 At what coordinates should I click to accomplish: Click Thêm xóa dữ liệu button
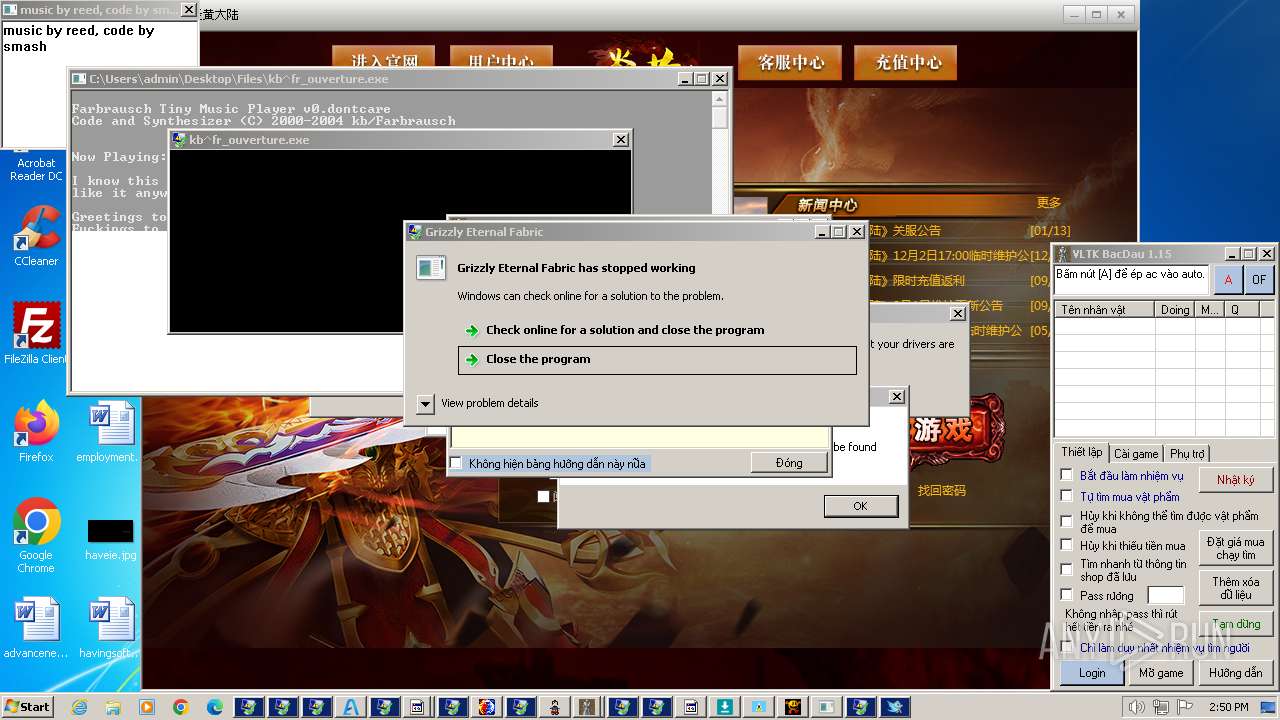coord(1236,588)
